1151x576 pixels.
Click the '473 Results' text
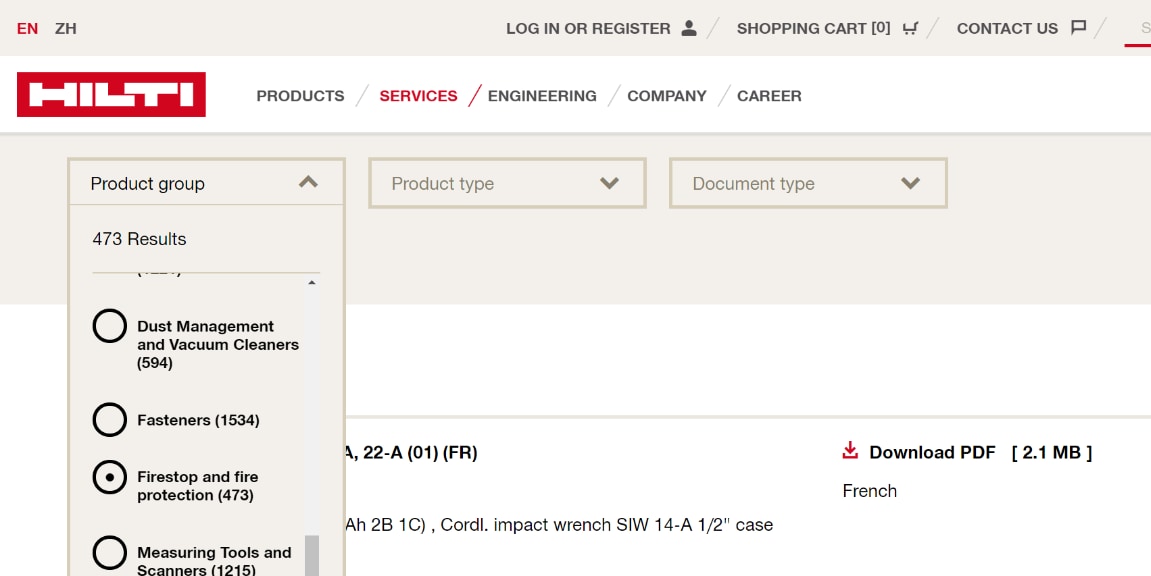[x=139, y=238]
